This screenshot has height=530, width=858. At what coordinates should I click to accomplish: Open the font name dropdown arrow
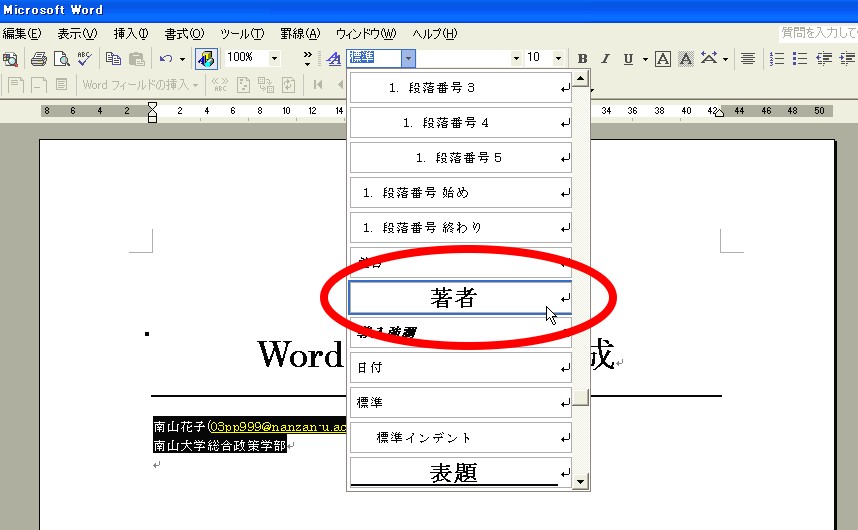pos(515,58)
